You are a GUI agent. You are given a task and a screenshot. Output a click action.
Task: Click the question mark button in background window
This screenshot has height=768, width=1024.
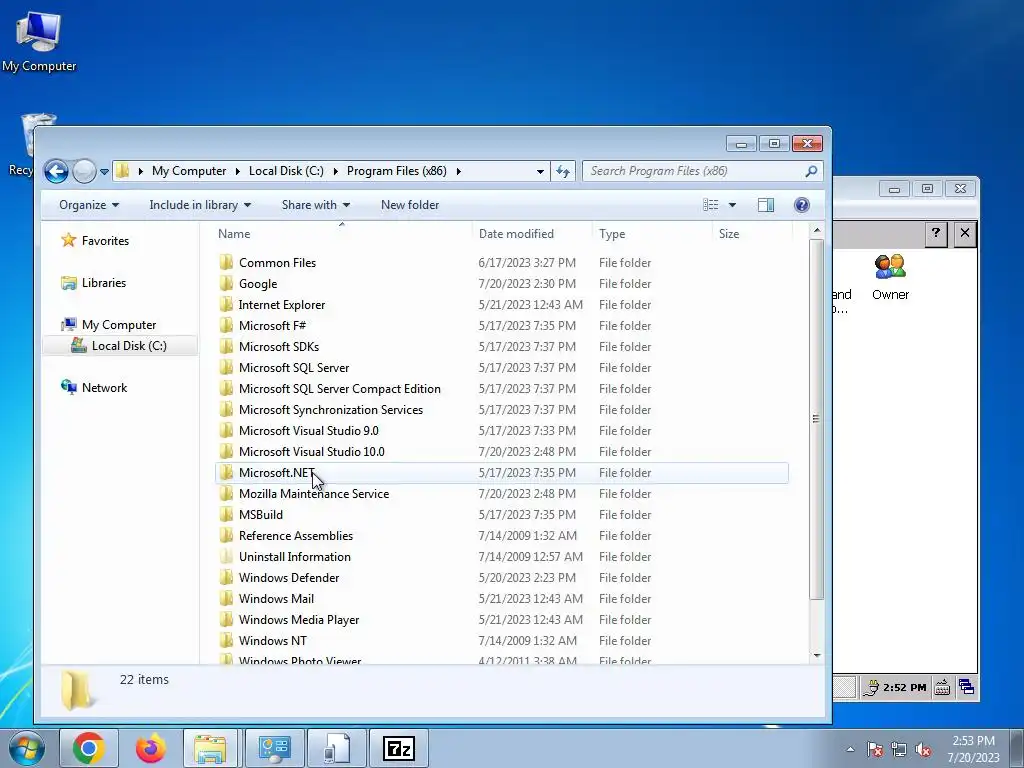tap(936, 233)
